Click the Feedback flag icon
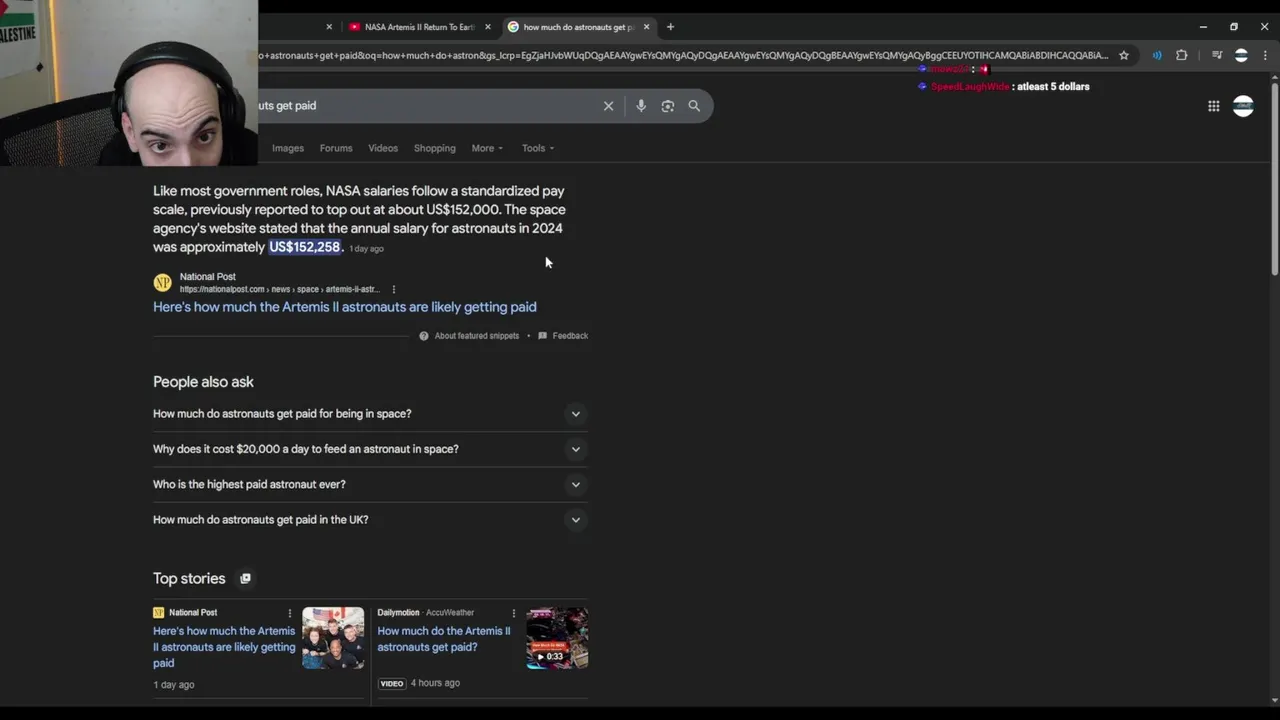The image size is (1280, 720). pos(542,336)
